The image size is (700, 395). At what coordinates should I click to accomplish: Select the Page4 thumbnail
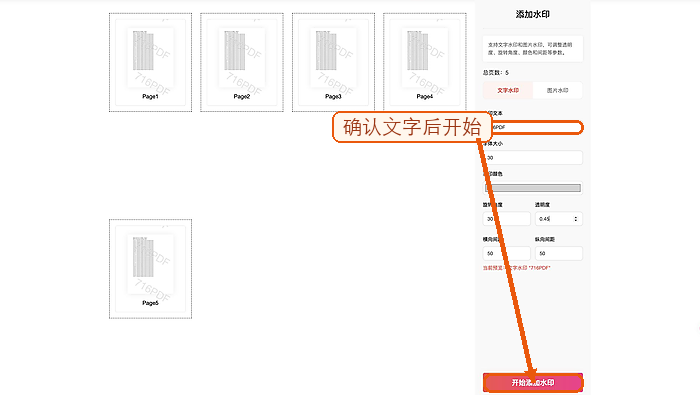coord(425,62)
